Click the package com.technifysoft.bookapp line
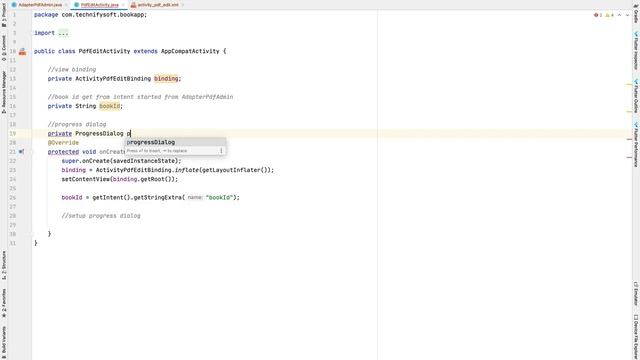The width and height of the screenshot is (640, 360). (90, 15)
